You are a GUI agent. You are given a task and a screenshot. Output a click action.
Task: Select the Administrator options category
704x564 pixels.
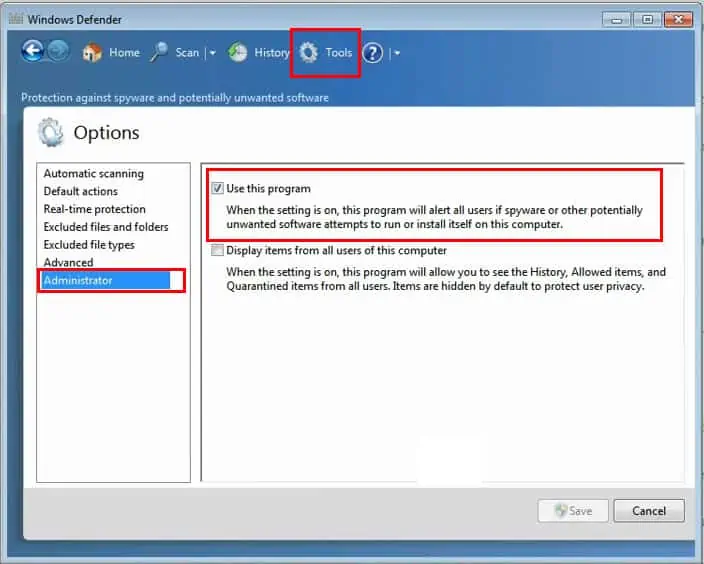[x=106, y=281]
